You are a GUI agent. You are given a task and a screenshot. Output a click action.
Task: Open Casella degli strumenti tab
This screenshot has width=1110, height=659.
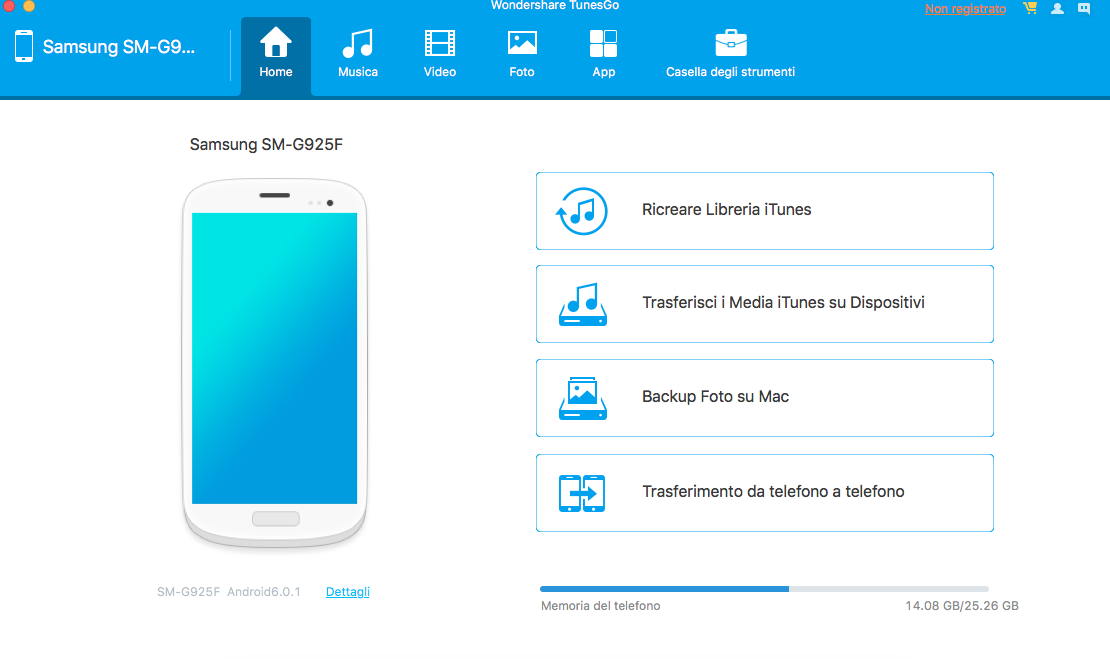(730, 56)
